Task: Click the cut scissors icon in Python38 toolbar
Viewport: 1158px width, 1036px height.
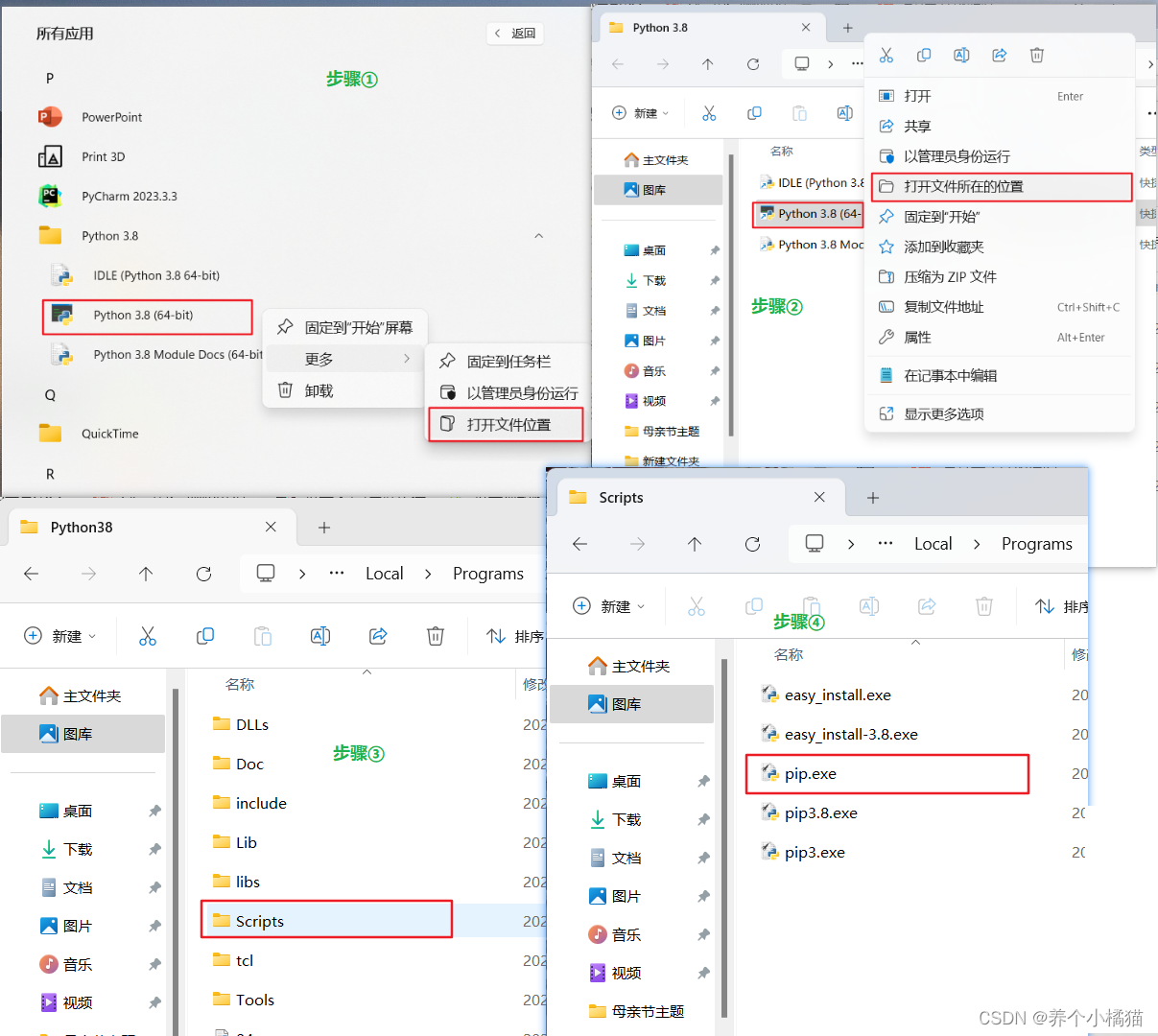Action: pyautogui.click(x=148, y=636)
